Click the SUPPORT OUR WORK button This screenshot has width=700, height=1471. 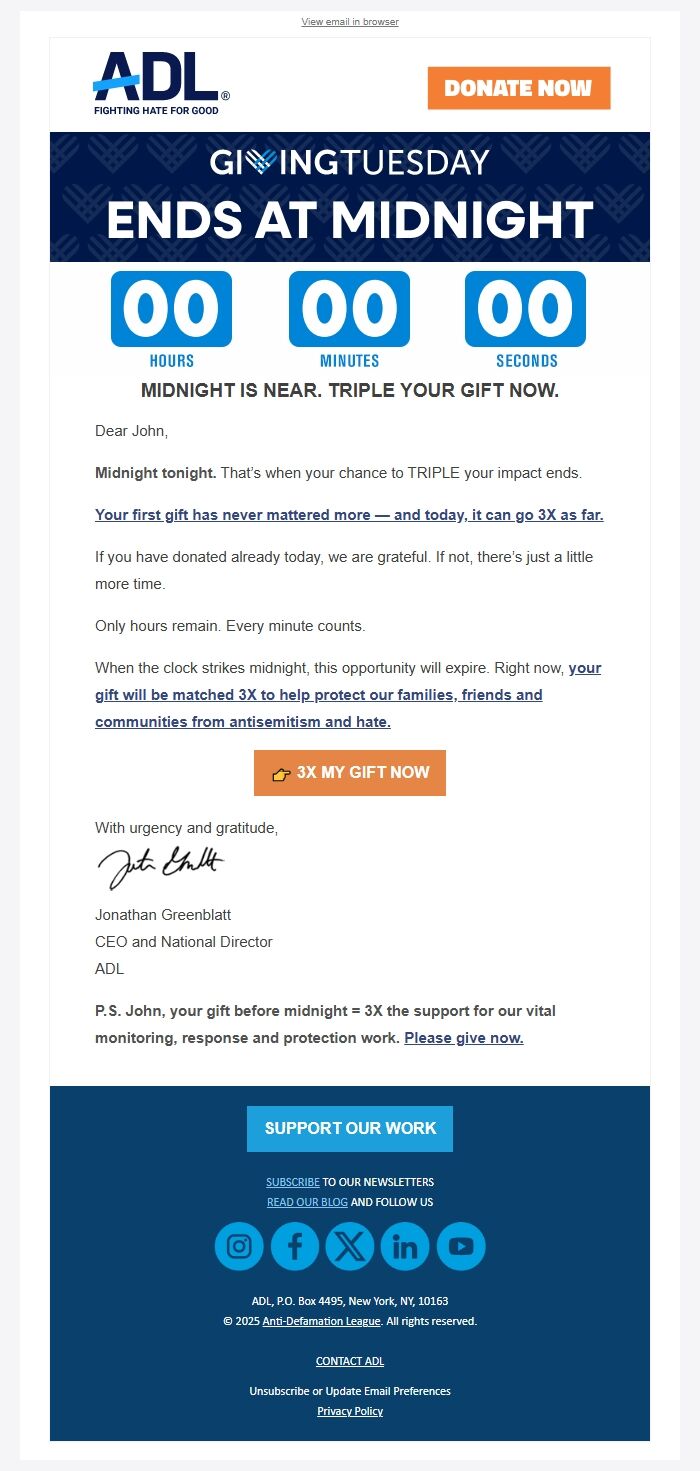349,1128
